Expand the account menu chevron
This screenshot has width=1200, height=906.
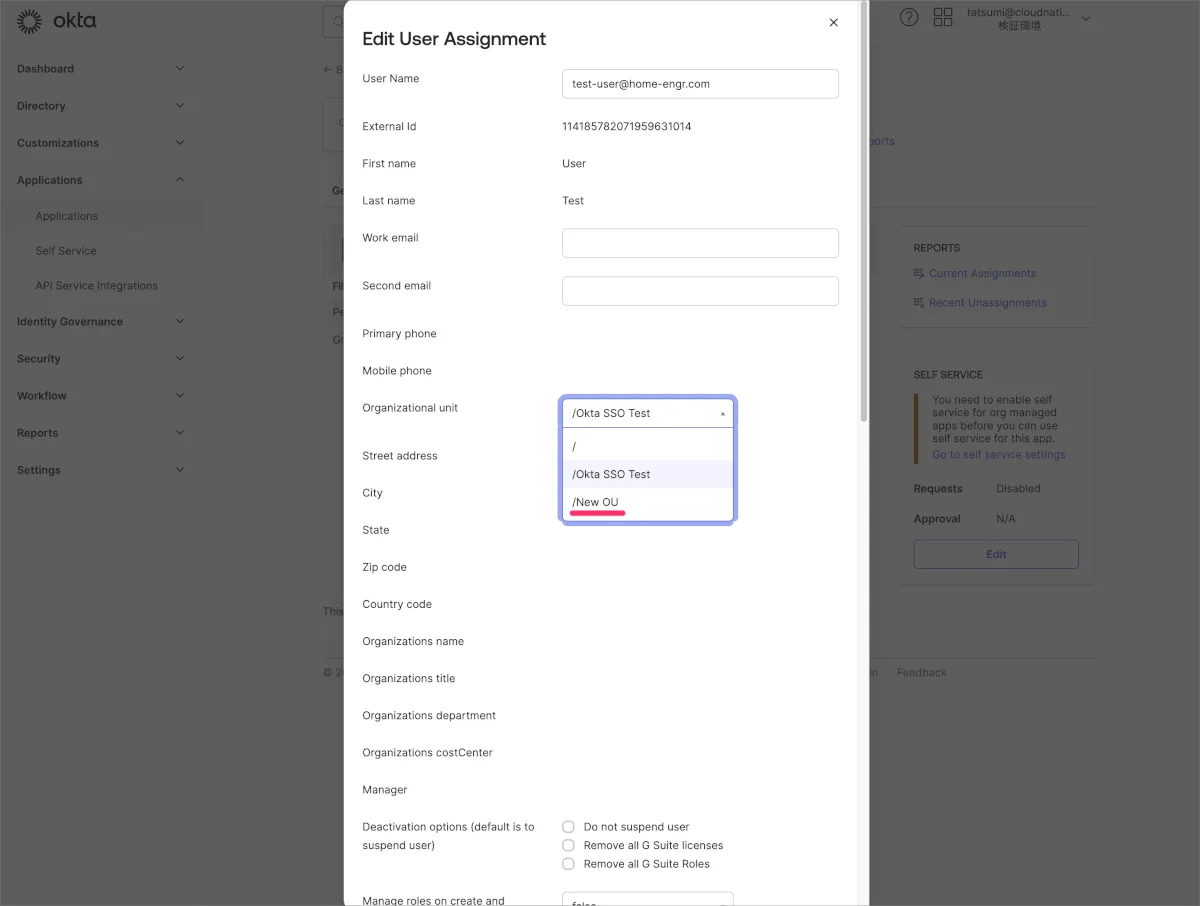1087,19
